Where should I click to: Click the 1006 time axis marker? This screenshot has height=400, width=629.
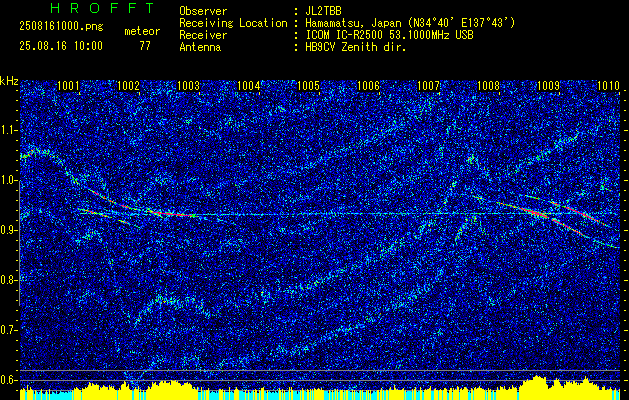click(368, 86)
